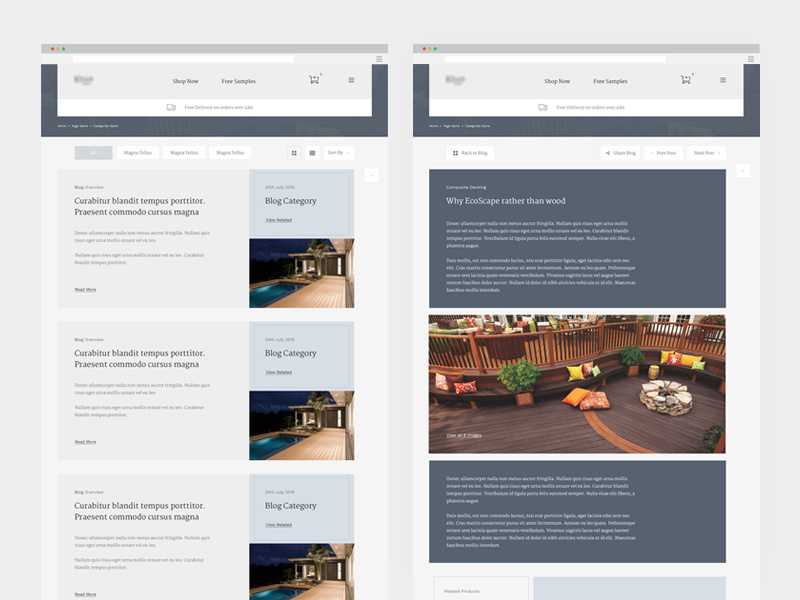Image resolution: width=800 pixels, height=600 pixels.
Task: Open the shopping cart icon
Action: [x=313, y=80]
